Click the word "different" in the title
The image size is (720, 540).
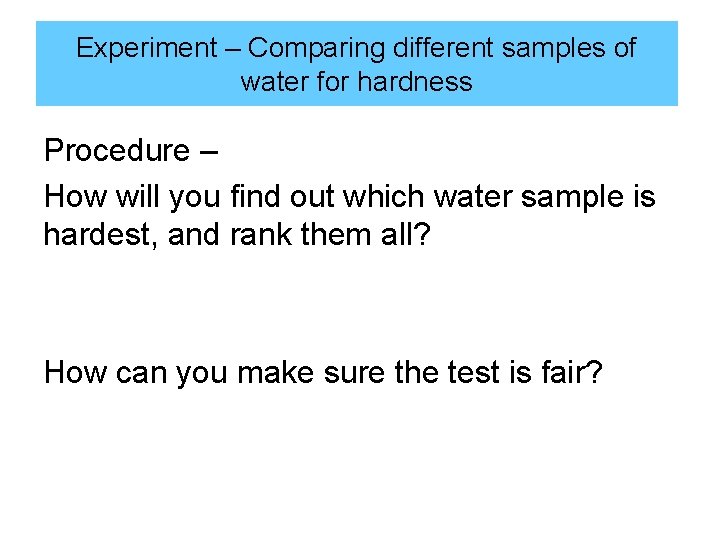point(443,47)
